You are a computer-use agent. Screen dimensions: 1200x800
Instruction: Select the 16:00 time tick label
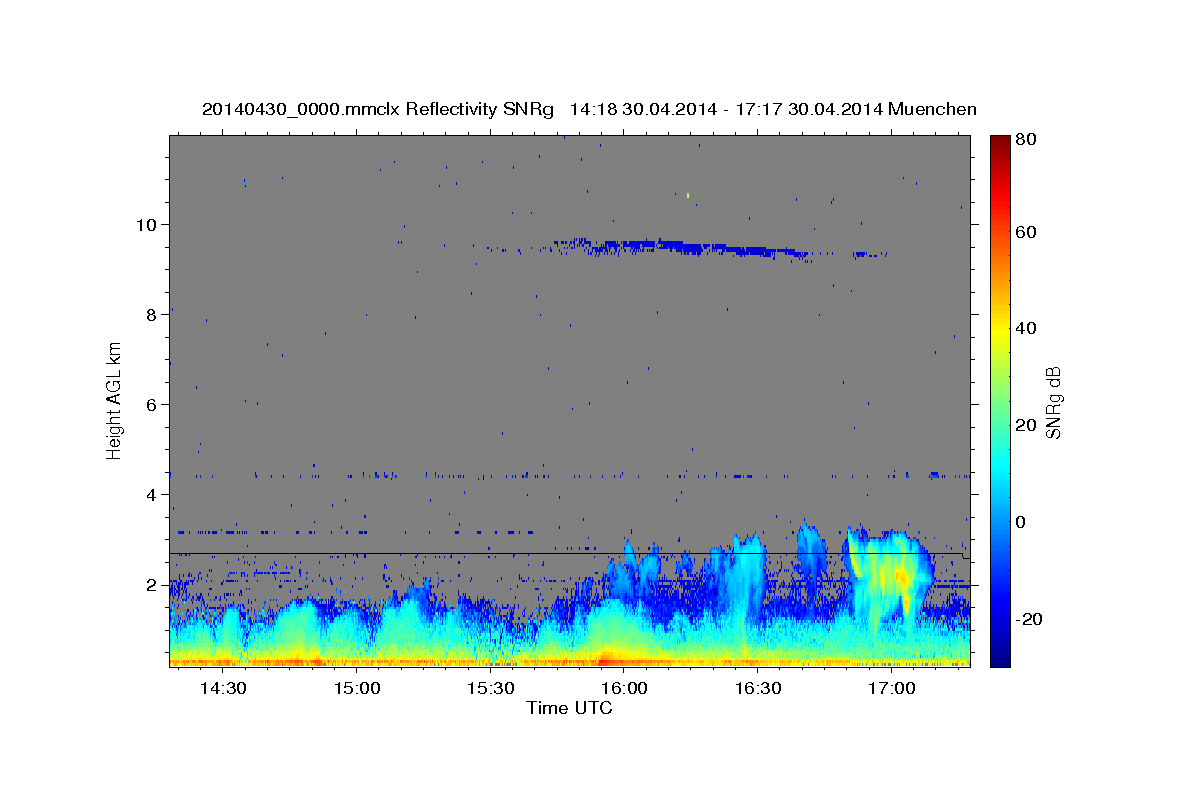pos(624,689)
